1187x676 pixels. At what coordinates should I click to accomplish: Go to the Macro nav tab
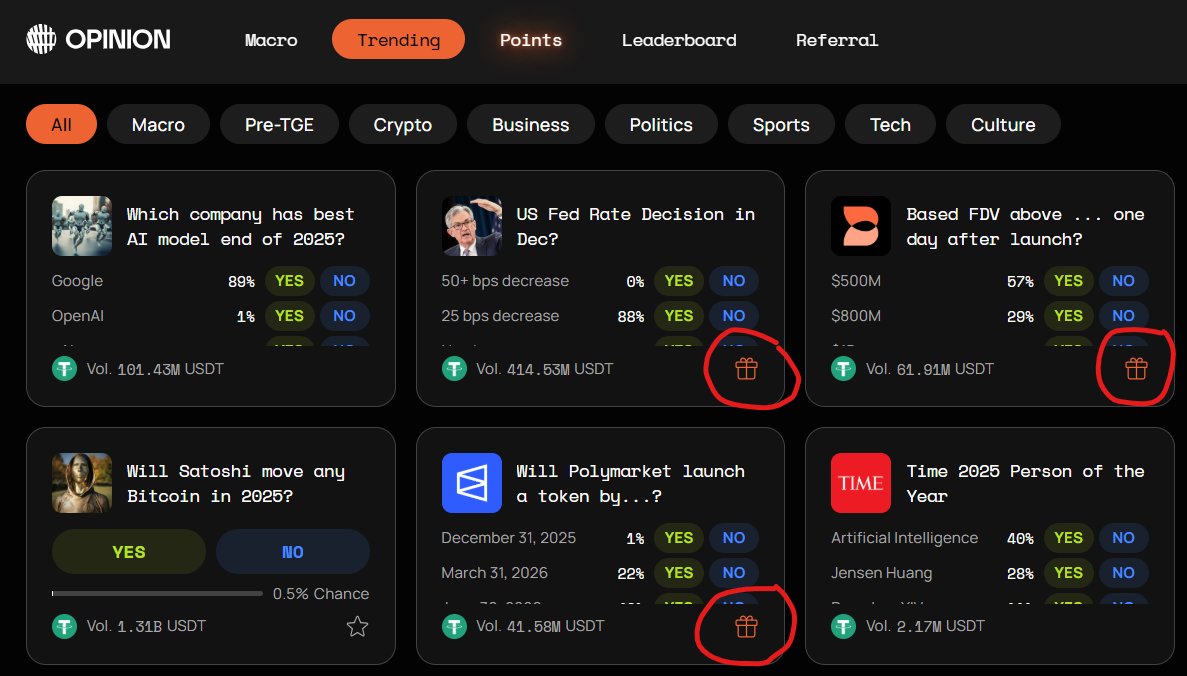point(271,40)
